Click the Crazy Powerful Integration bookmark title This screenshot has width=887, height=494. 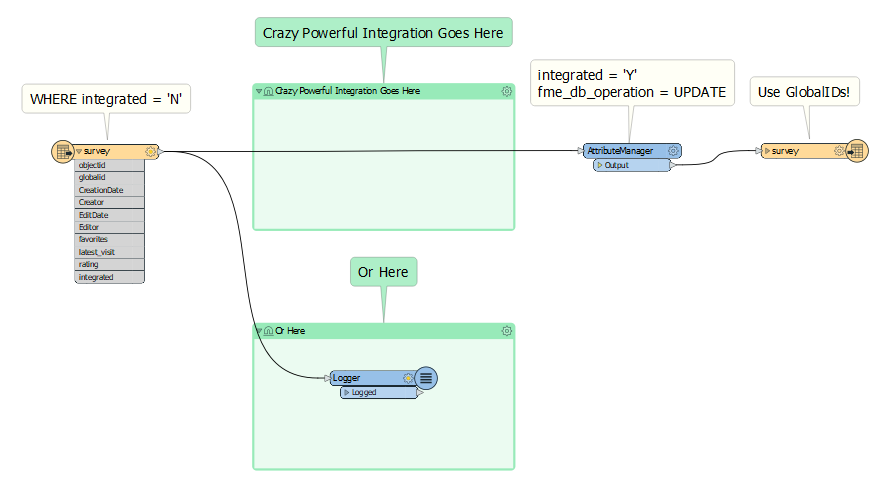tap(348, 91)
